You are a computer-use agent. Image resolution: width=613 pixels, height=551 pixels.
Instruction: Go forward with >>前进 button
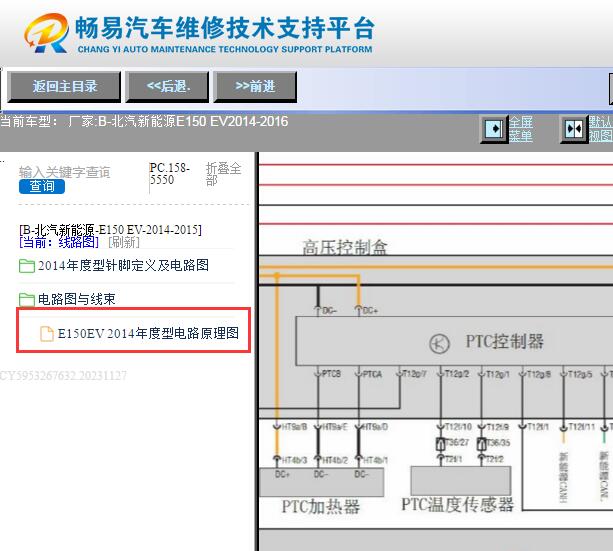pyautogui.click(x=255, y=86)
